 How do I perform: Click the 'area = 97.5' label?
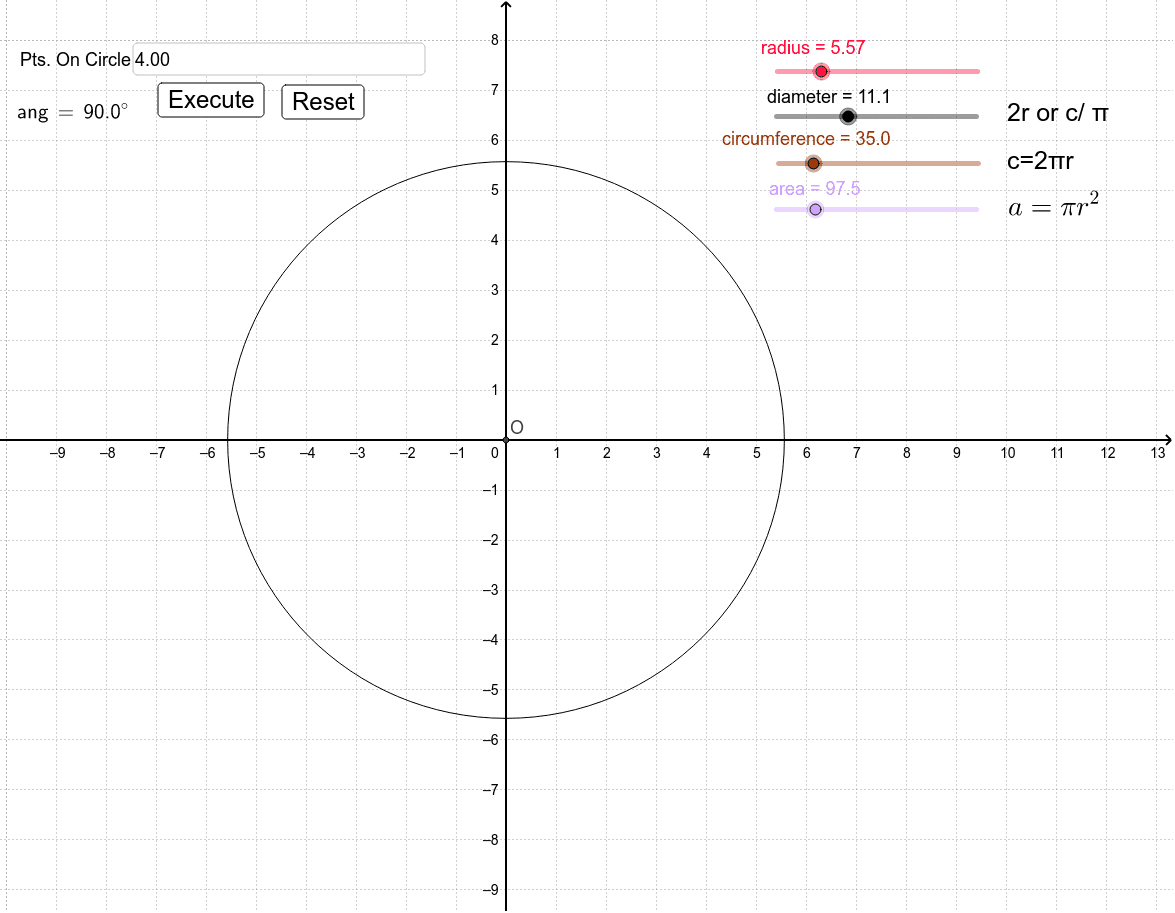click(x=815, y=189)
